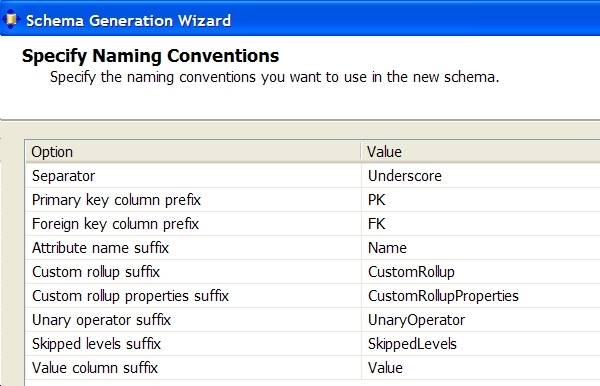600x386 pixels.
Task: Edit the PK value cell
Action: [x=481, y=200]
